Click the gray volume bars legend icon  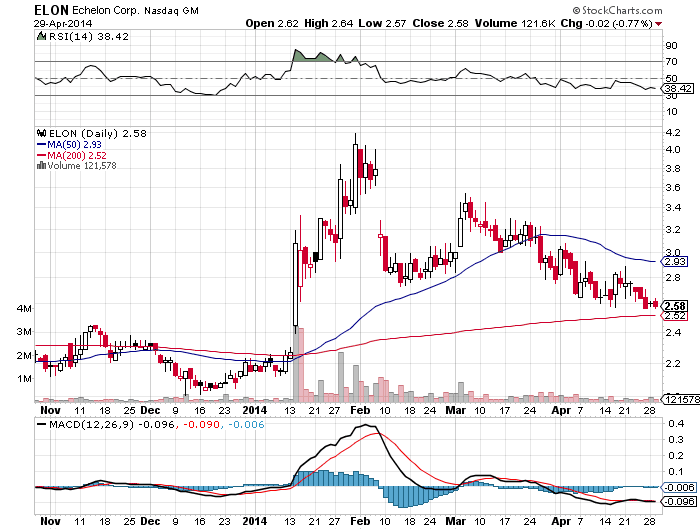click(x=42, y=165)
